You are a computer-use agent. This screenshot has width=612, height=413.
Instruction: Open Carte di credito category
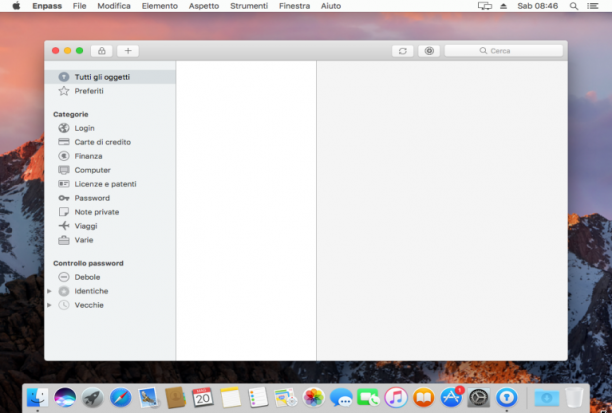pos(110,142)
